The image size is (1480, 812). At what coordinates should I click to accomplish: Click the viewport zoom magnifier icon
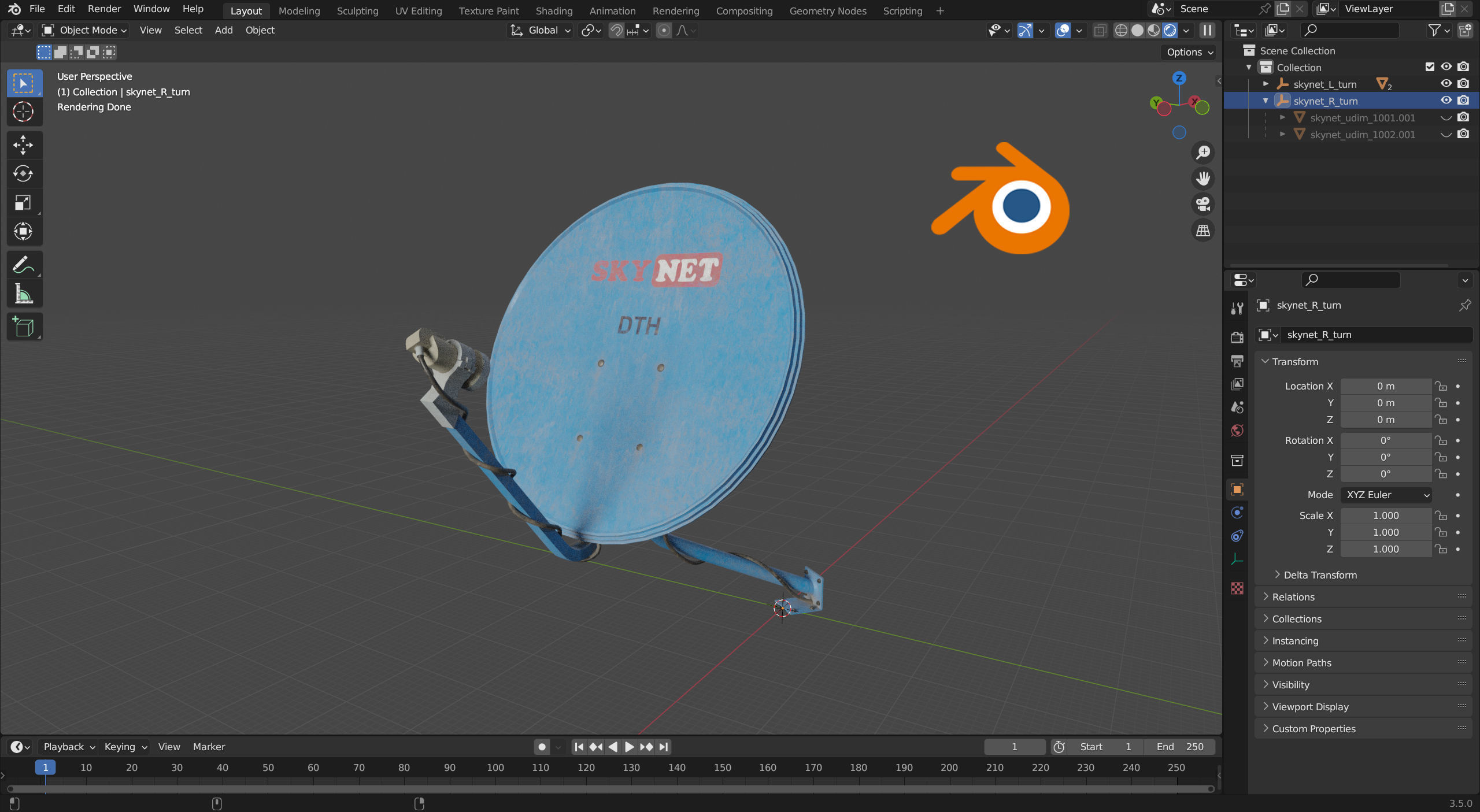point(1203,153)
